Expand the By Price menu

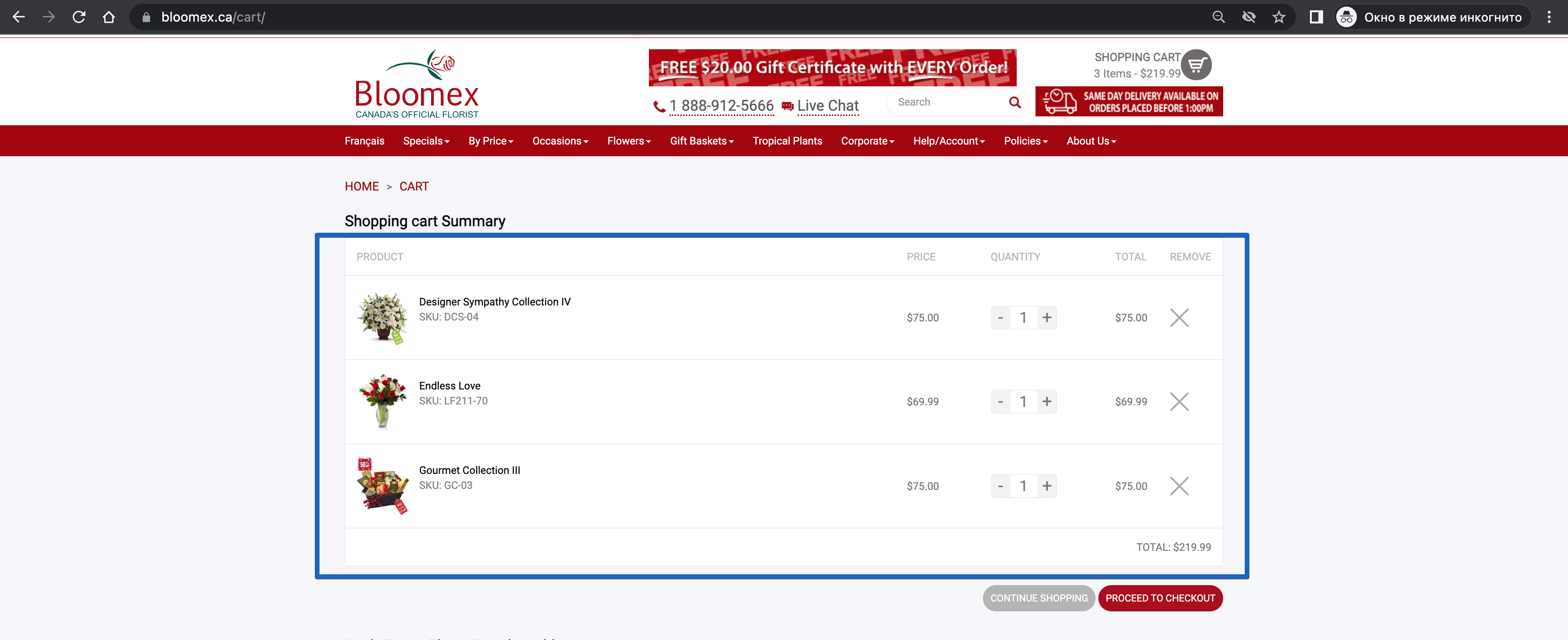[491, 141]
